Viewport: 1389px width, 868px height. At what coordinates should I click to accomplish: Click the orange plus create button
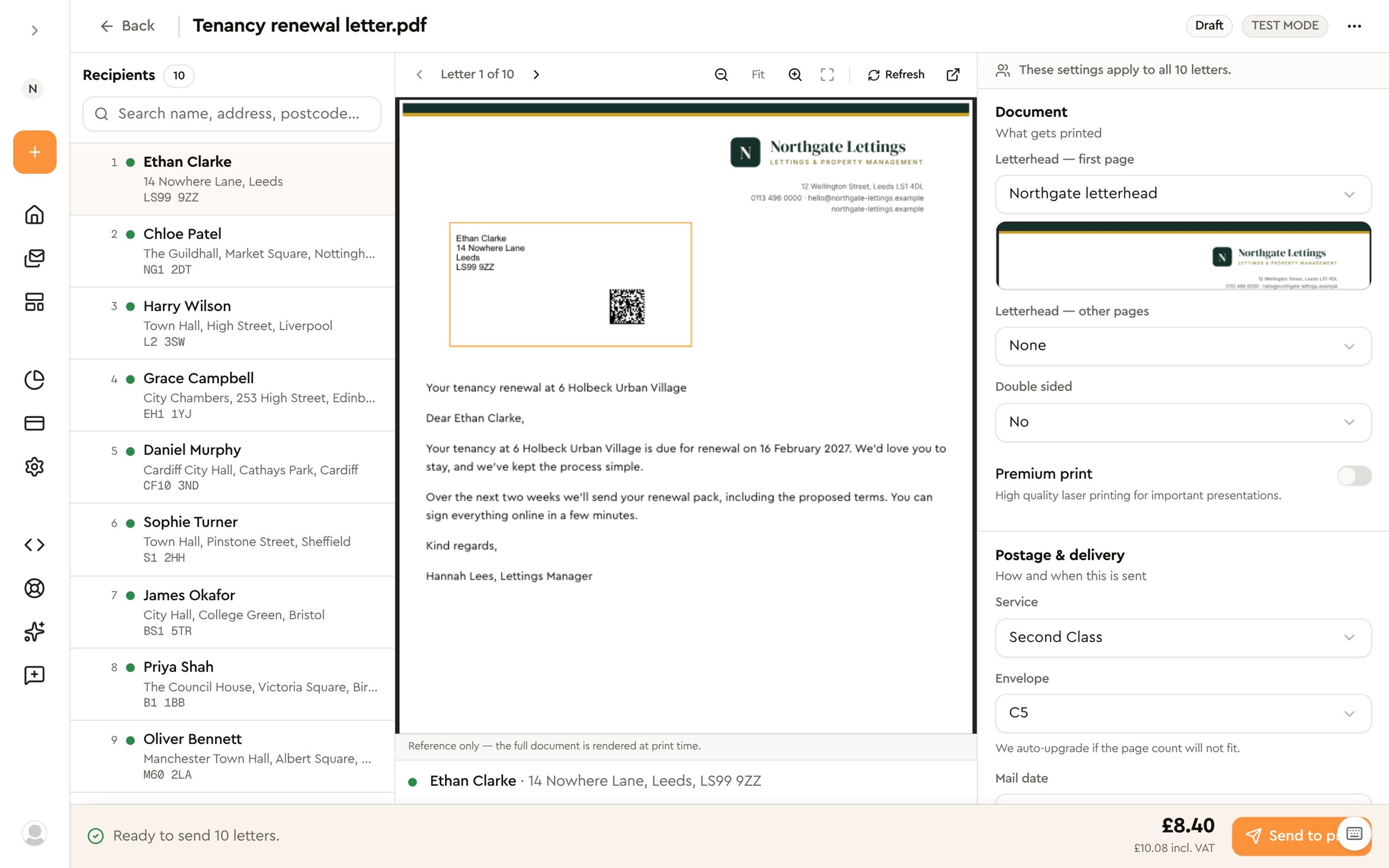coord(35,152)
